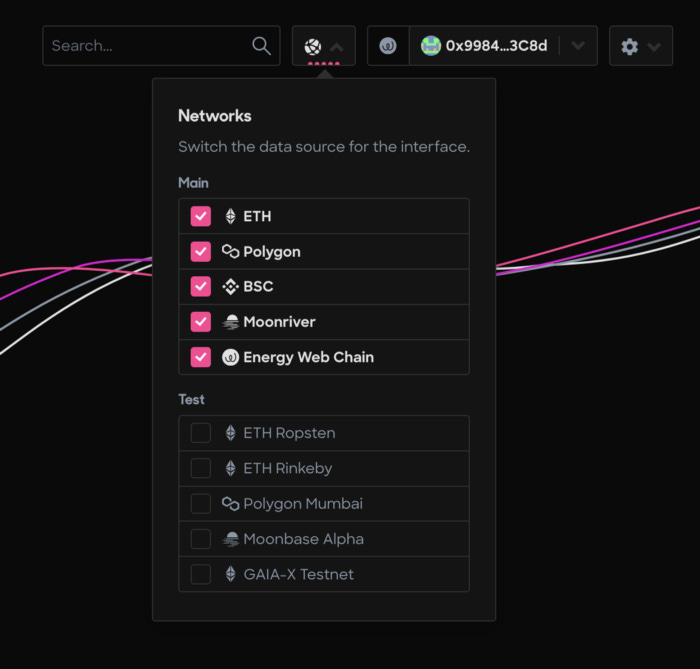700x669 pixels.
Task: Expand the wallet account dropdown arrow
Action: click(578, 46)
